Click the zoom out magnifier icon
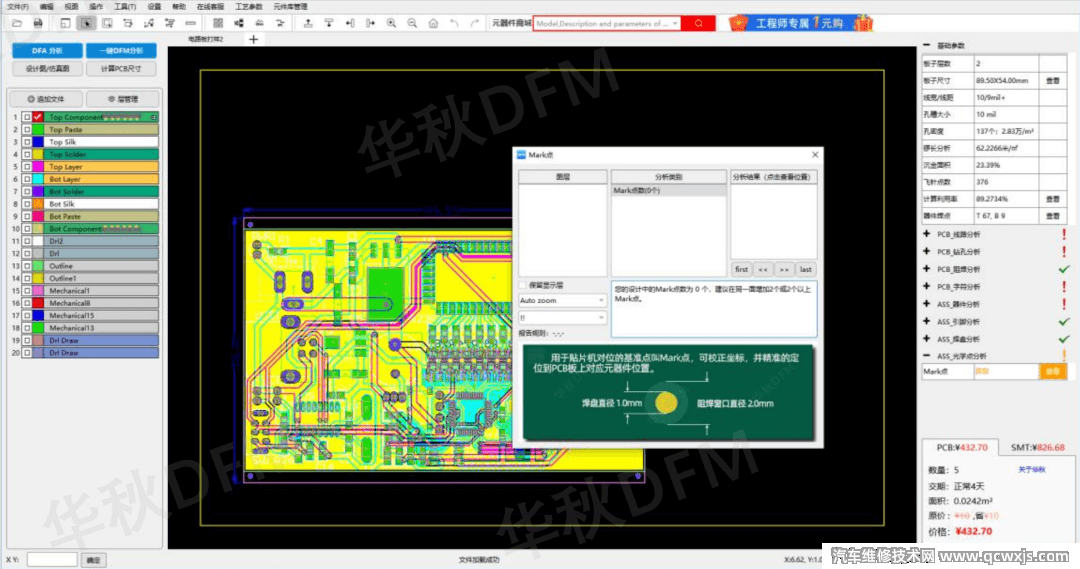Screen dimensions: 1080x569 (412, 23)
